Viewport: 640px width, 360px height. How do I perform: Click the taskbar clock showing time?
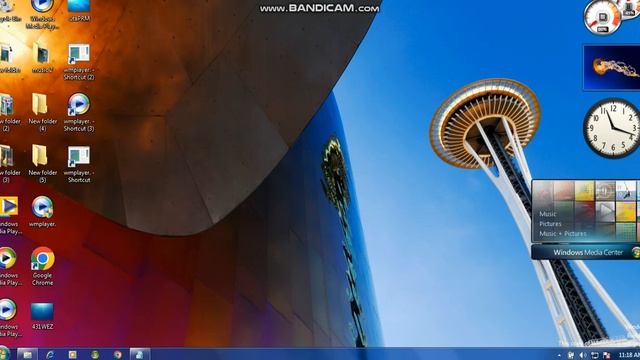(629, 355)
